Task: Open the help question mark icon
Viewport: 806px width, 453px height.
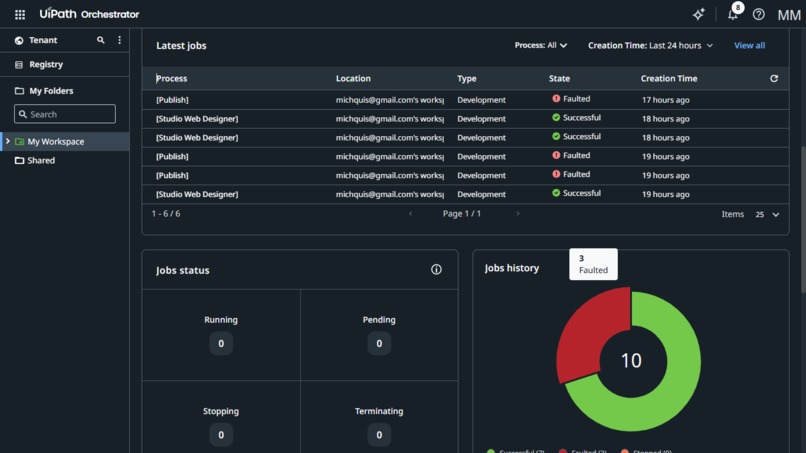Action: (x=759, y=14)
